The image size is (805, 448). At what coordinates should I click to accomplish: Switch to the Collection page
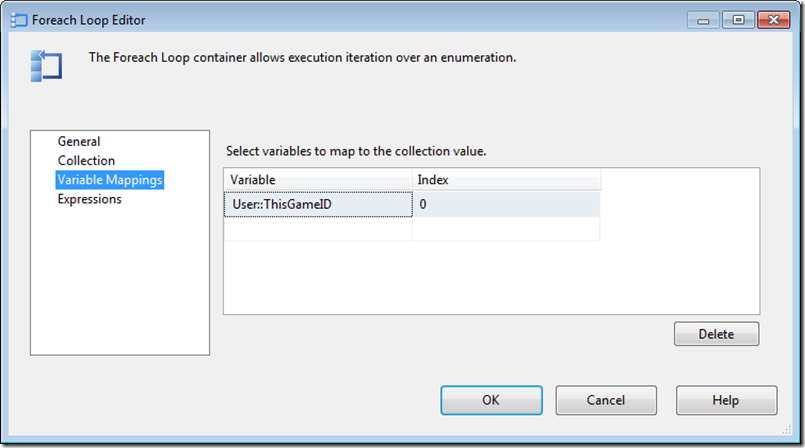tap(86, 161)
